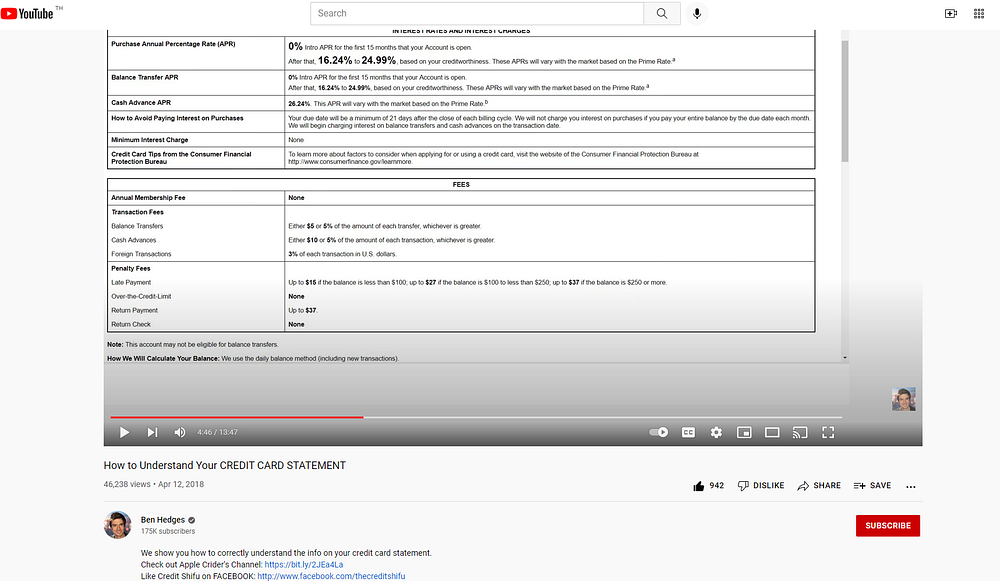This screenshot has height=581, width=1000.
Task: Open the more actions ellipsis menu
Action: click(911, 486)
